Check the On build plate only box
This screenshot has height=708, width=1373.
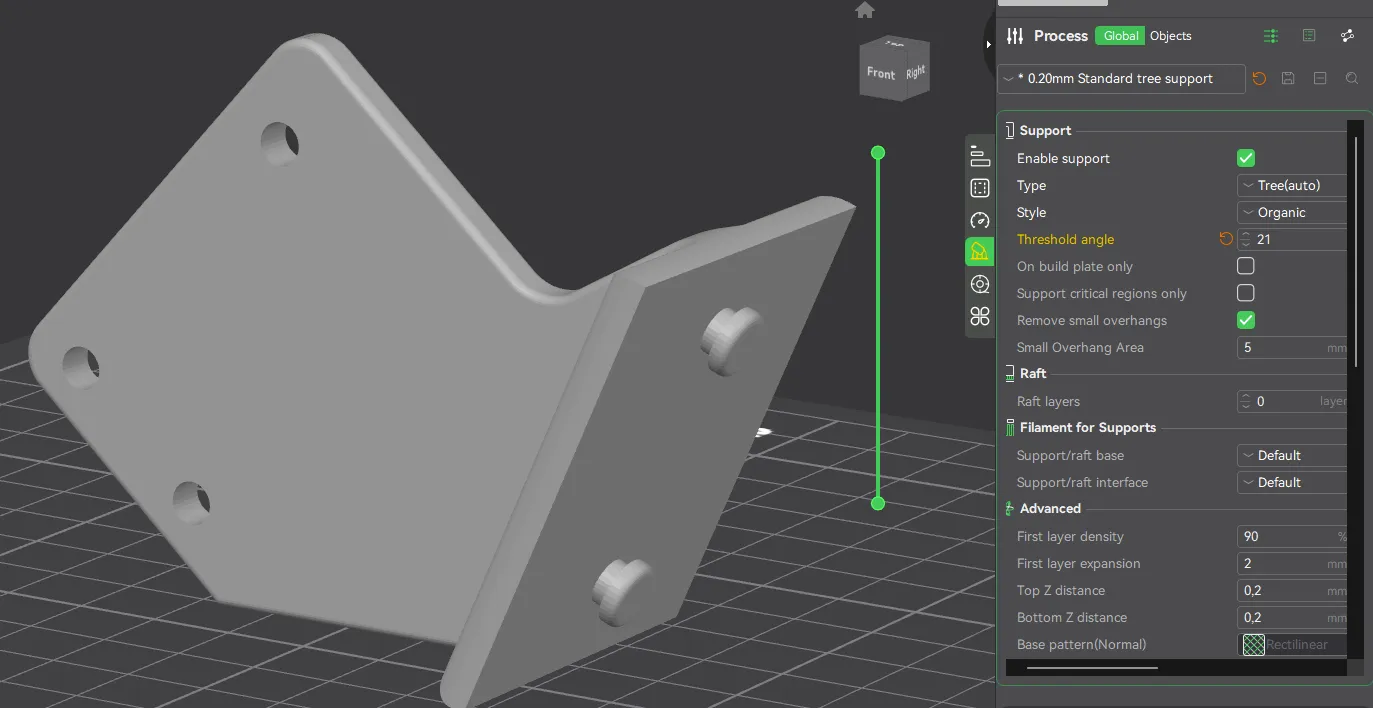click(x=1246, y=266)
